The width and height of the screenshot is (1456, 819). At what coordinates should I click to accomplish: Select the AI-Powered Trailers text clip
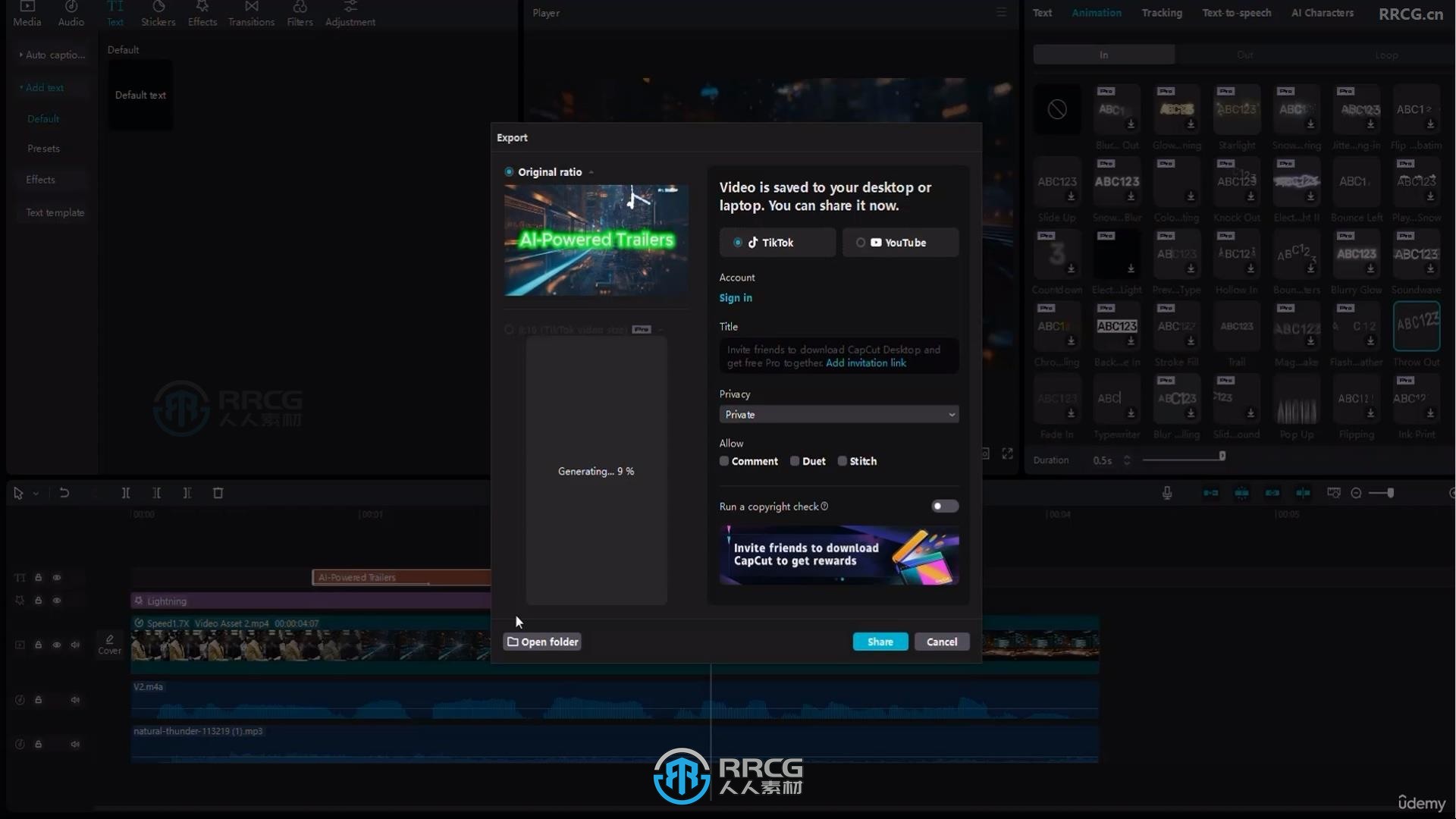(x=401, y=578)
